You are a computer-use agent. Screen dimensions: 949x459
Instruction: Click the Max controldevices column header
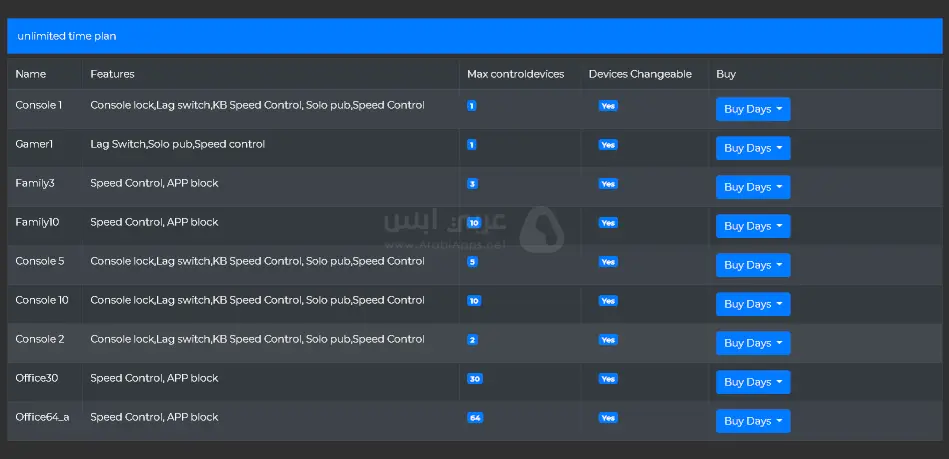tap(515, 74)
